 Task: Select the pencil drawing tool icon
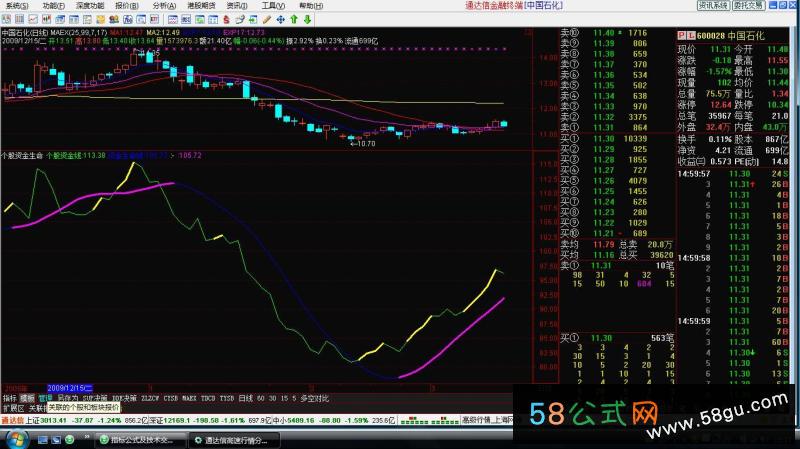[267, 19]
